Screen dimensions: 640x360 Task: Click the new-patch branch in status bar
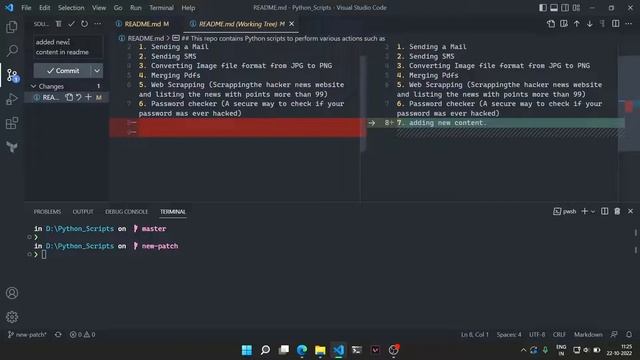pos(27,334)
